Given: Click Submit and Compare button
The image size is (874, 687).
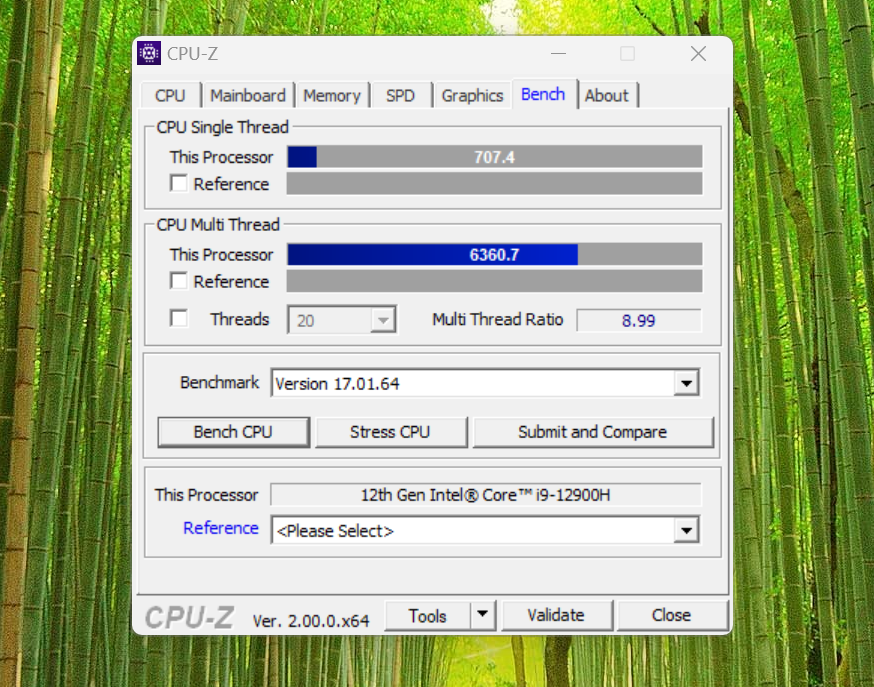Looking at the screenshot, I should click(x=593, y=432).
